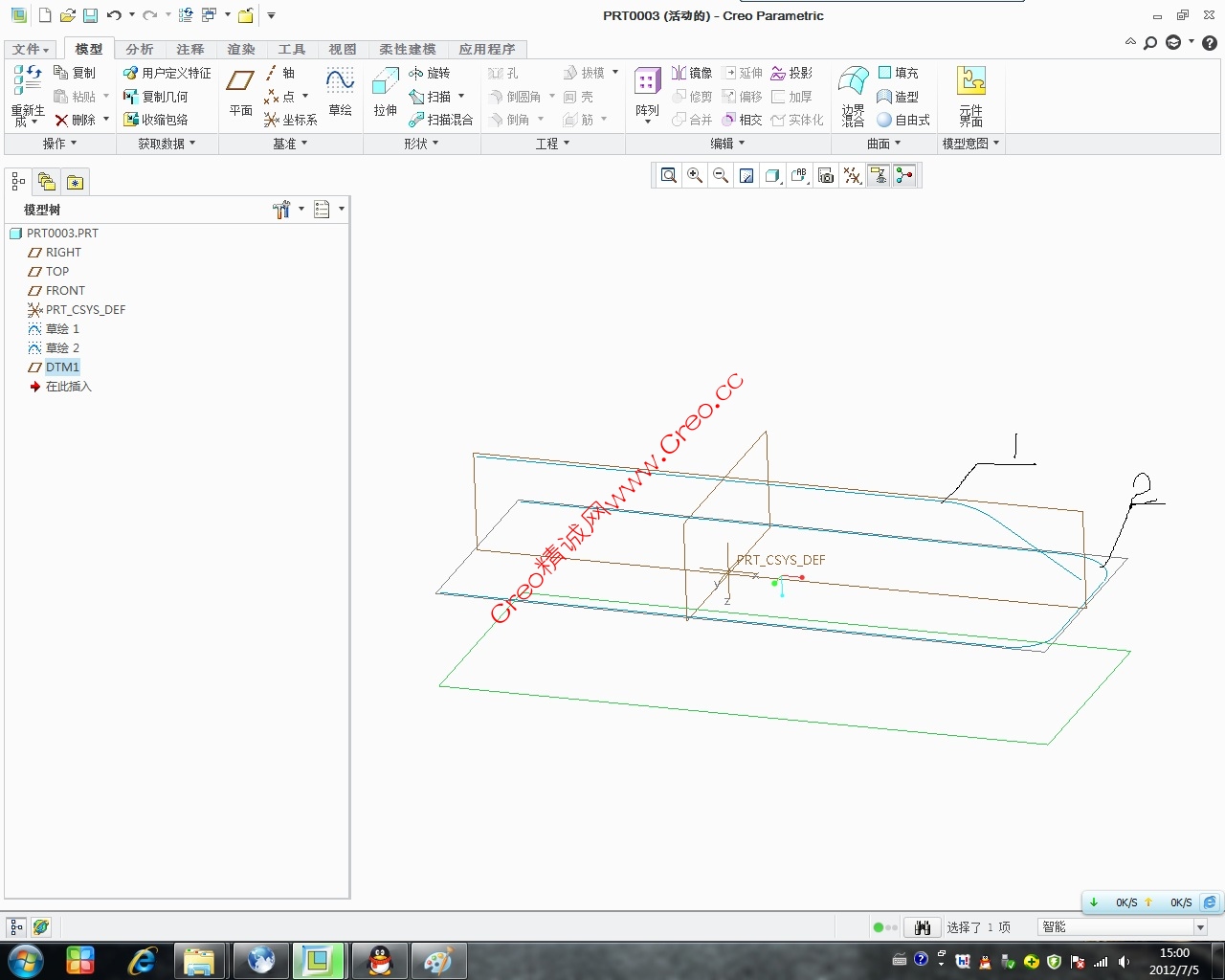Click User-Defined Feature (用户定义特征)

coord(167,73)
